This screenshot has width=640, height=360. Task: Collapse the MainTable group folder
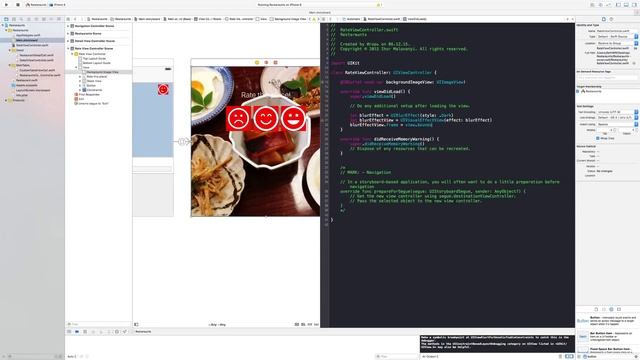coord(10,65)
